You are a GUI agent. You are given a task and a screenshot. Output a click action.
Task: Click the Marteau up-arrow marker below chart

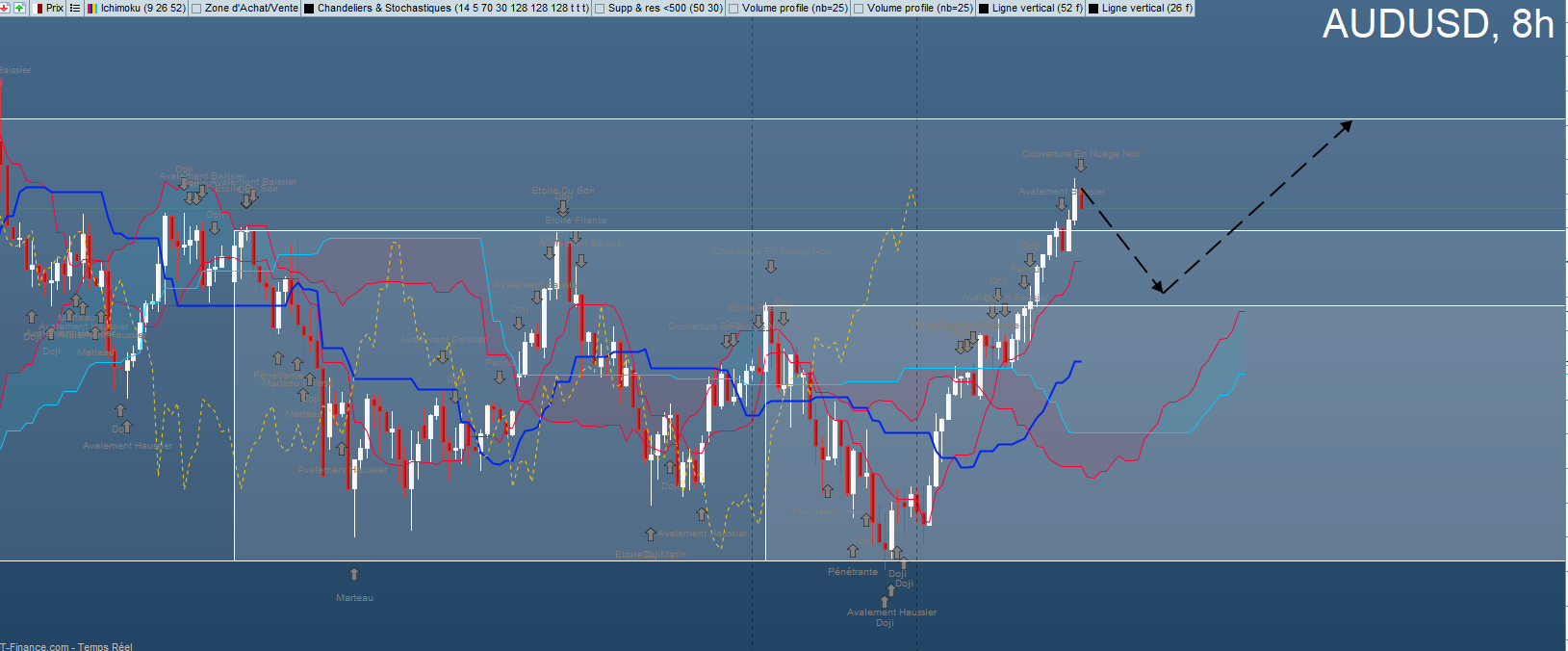pyautogui.click(x=354, y=575)
